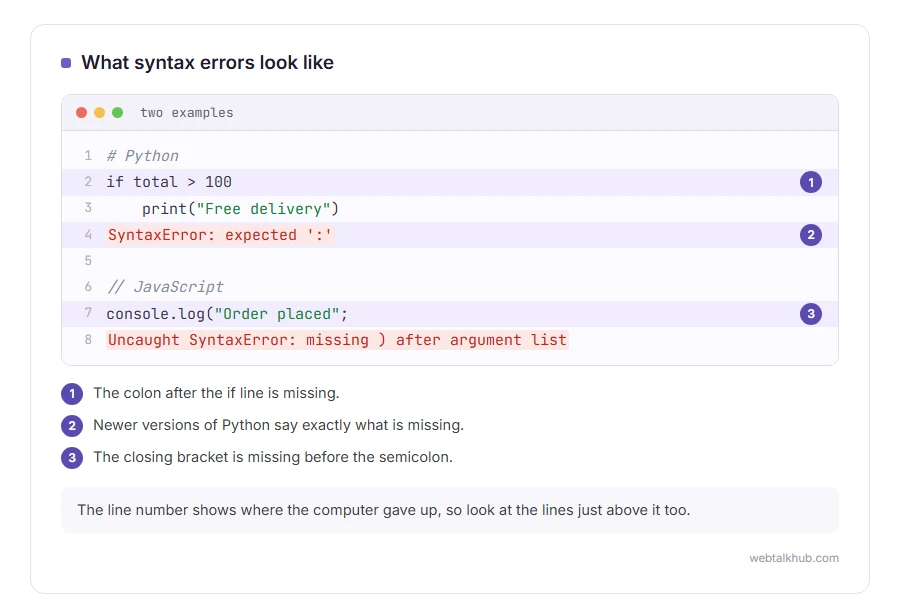The width and height of the screenshot is (900, 615).
Task: Click the code 'print("Free delivery")'
Action: pos(240,208)
